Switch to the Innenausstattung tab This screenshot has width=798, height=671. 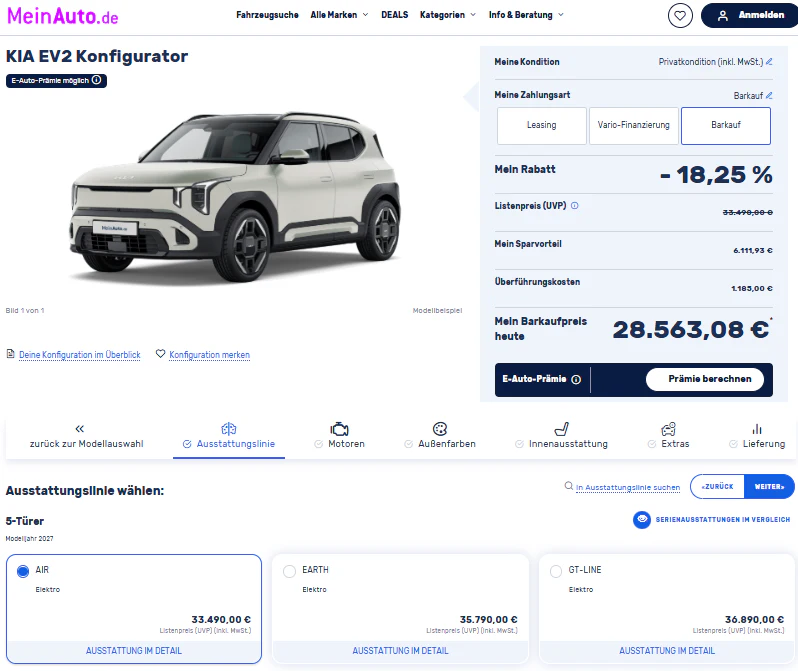pos(561,437)
